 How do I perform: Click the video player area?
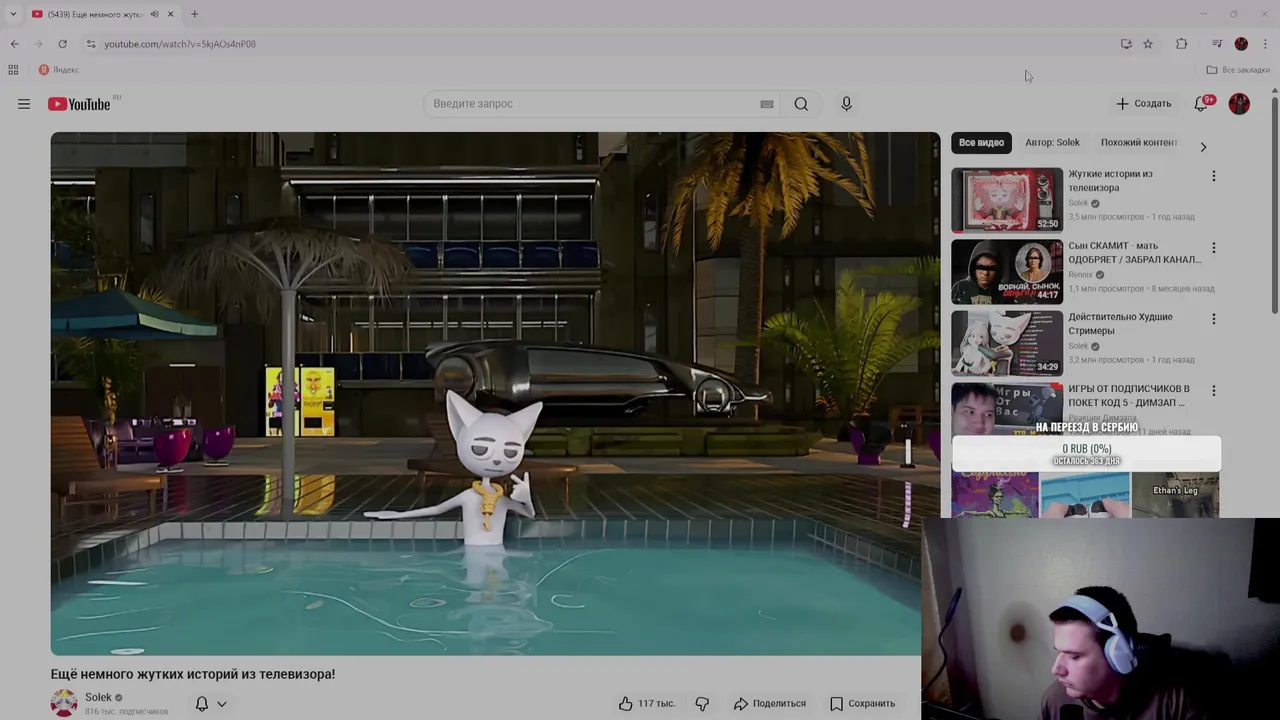495,394
